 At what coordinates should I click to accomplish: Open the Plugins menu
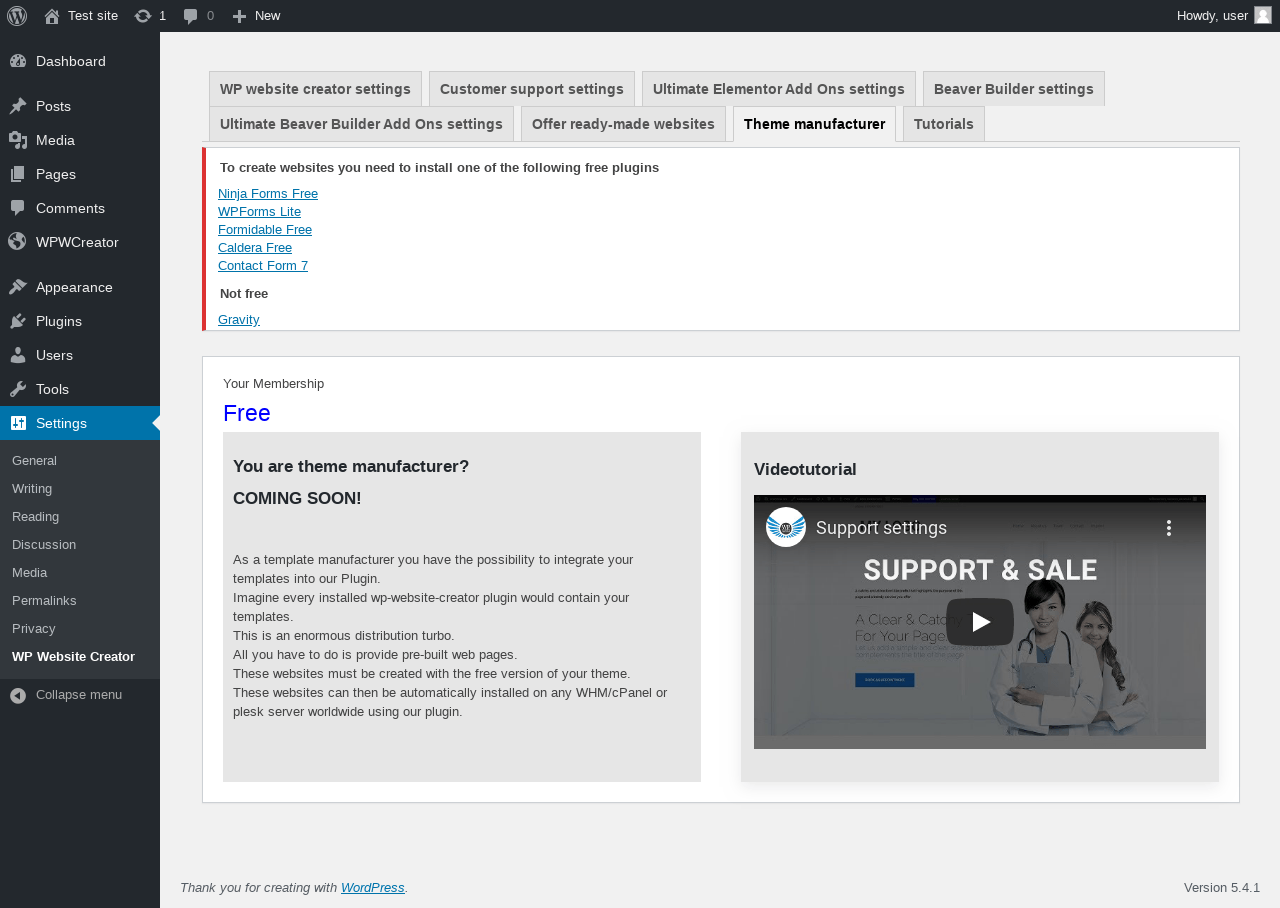click(80, 321)
